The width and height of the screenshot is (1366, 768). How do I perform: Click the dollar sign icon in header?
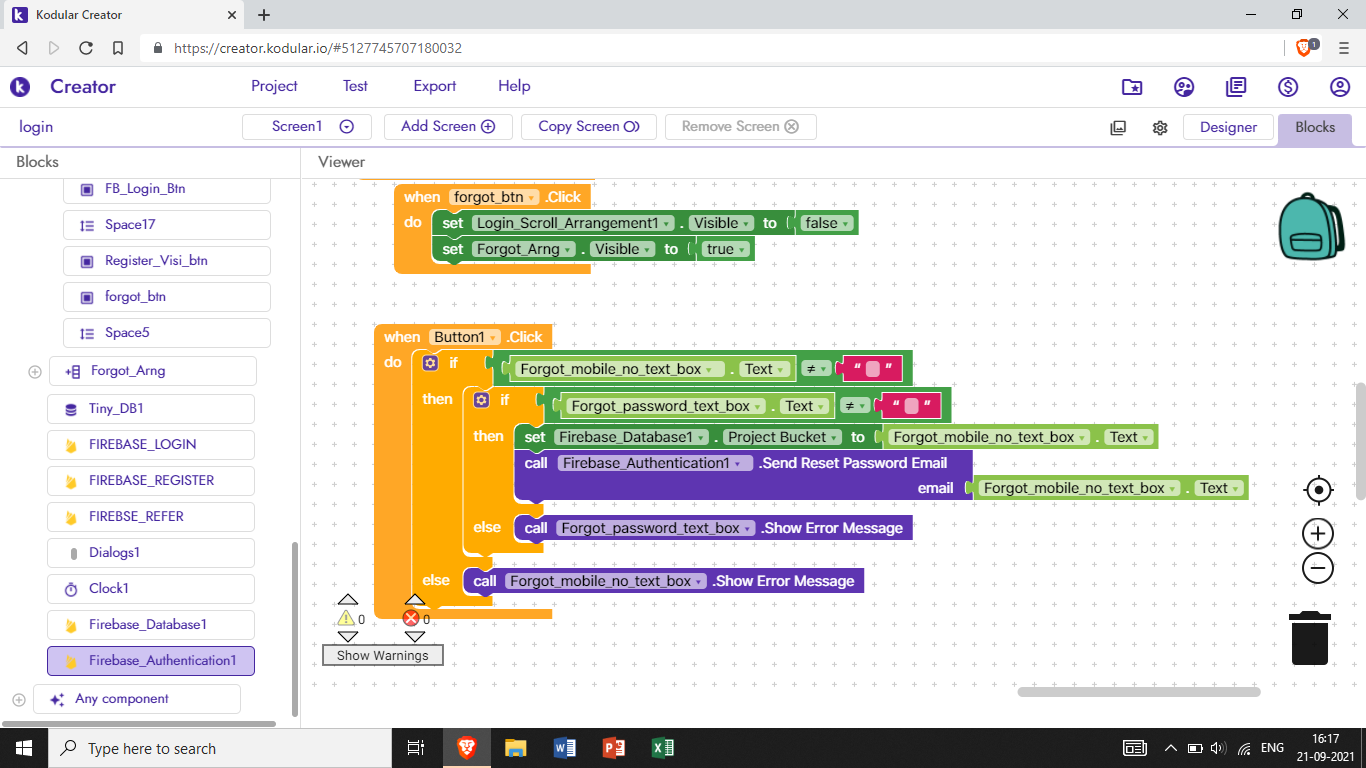[x=1288, y=87]
